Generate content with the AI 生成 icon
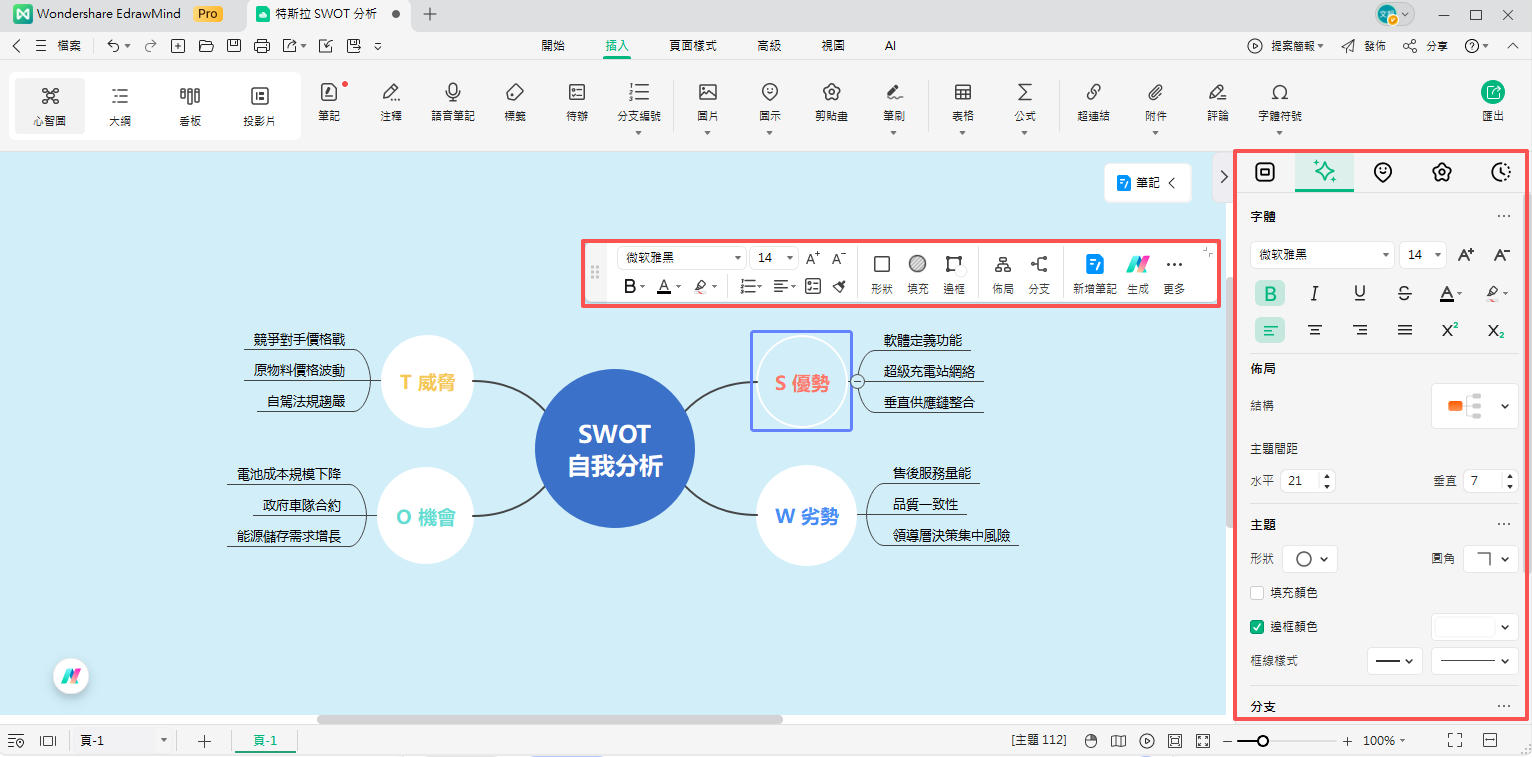 pos(1138,270)
